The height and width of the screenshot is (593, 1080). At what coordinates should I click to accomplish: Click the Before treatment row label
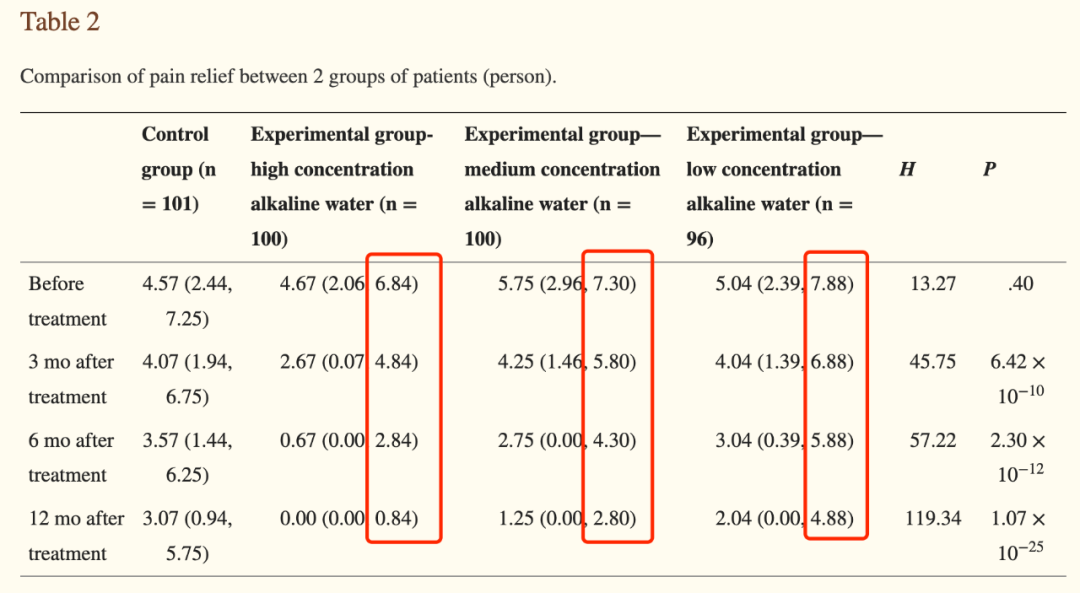(x=68, y=301)
